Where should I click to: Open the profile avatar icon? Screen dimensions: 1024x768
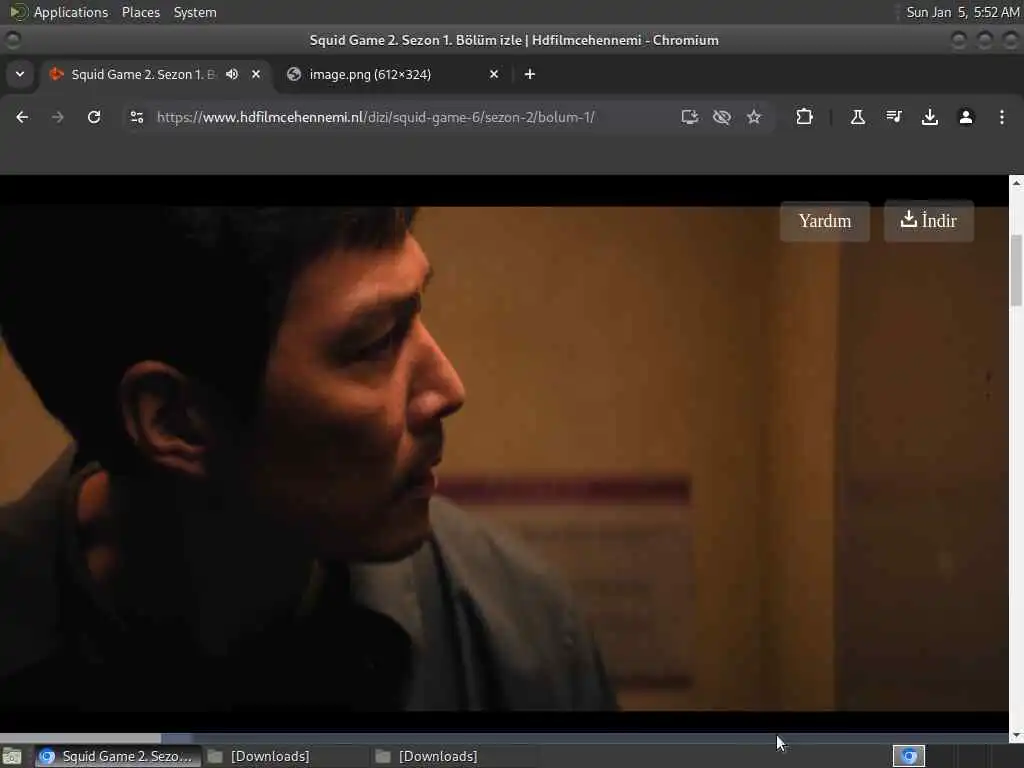[965, 117]
